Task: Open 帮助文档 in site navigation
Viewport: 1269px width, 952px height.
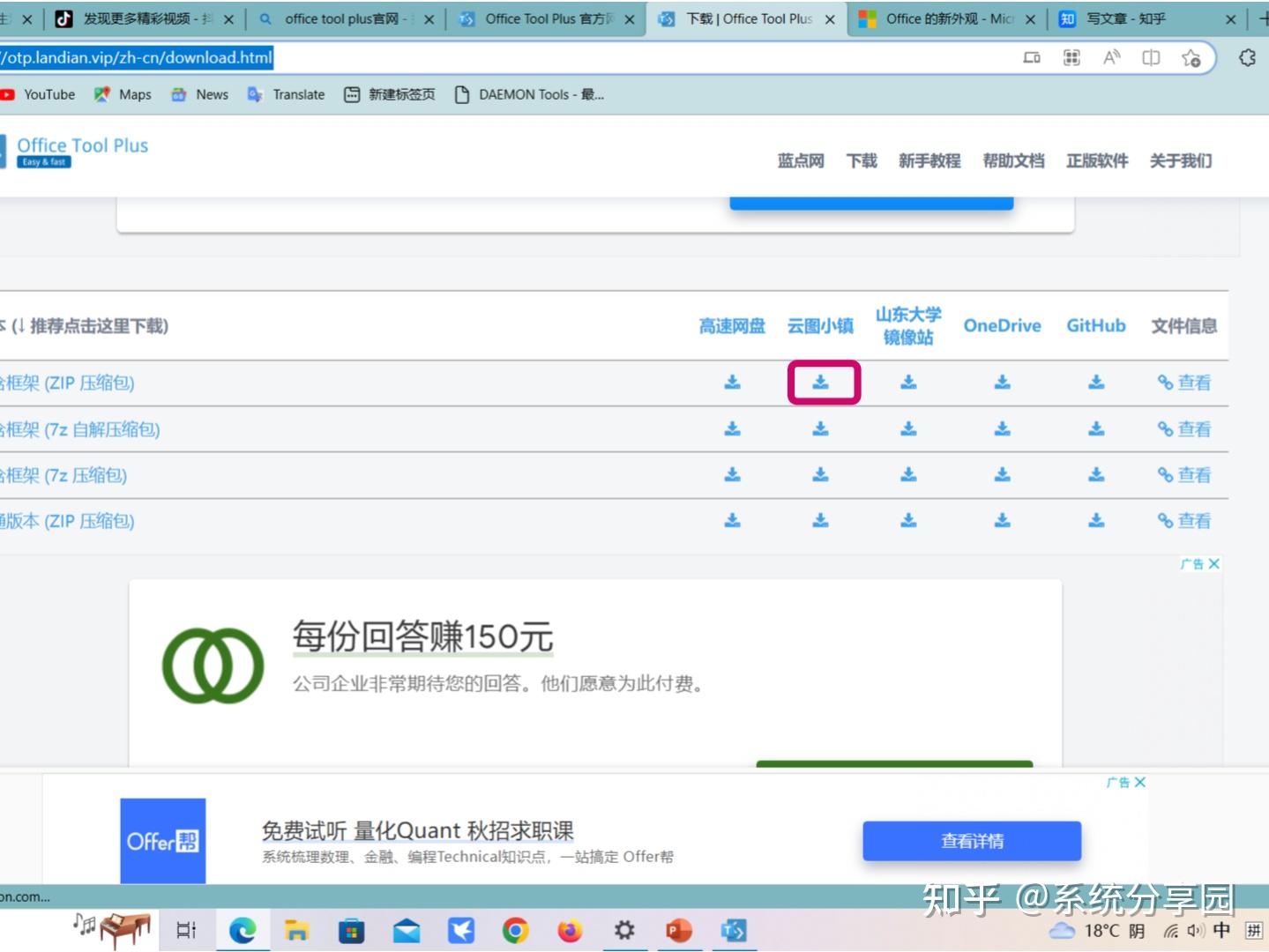Action: click(1013, 160)
